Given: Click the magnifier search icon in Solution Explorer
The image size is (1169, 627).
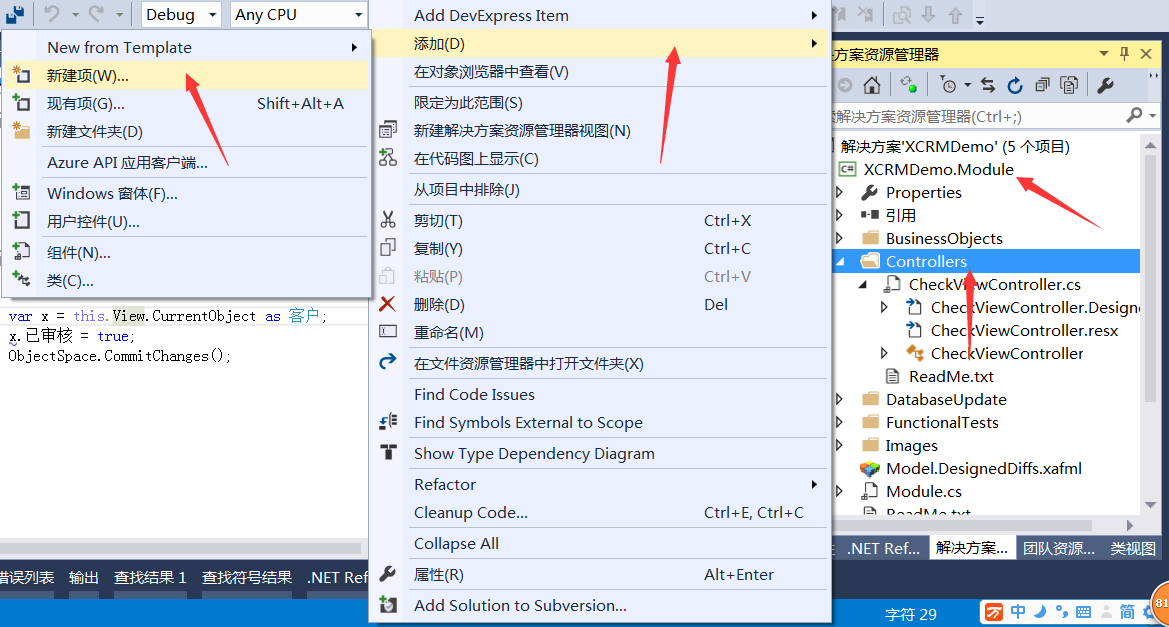Looking at the screenshot, I should 1134,115.
